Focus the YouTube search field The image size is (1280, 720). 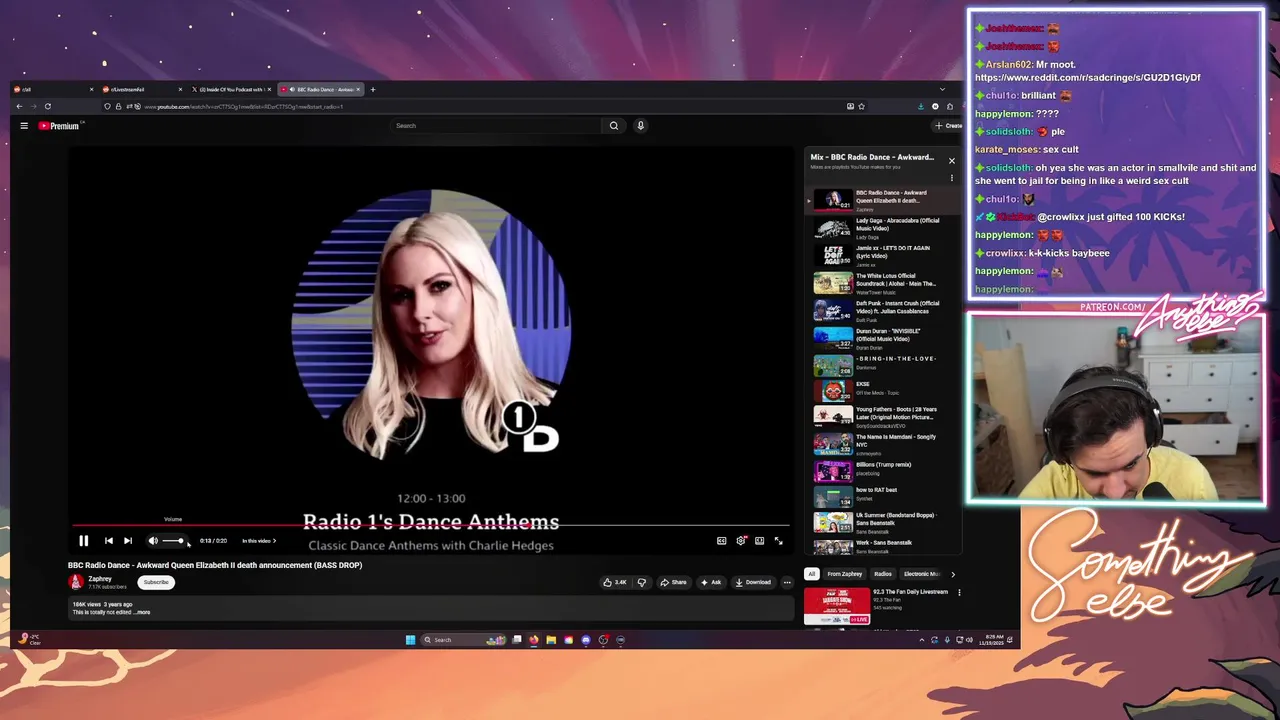[495, 126]
